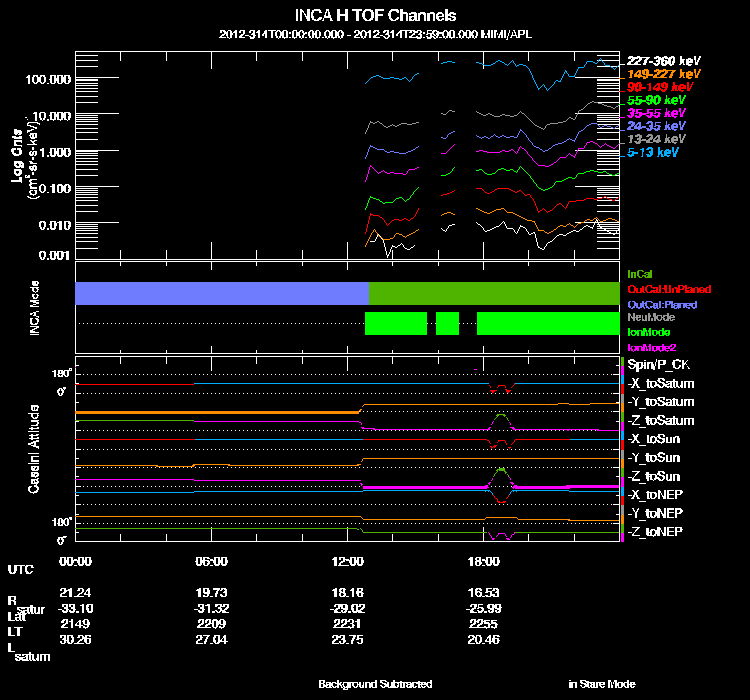Click the L value 23.75

tap(347, 640)
